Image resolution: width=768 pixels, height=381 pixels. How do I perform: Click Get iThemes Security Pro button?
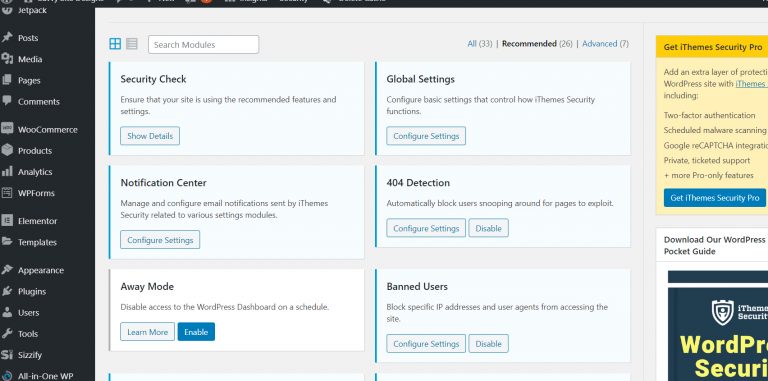pos(715,198)
